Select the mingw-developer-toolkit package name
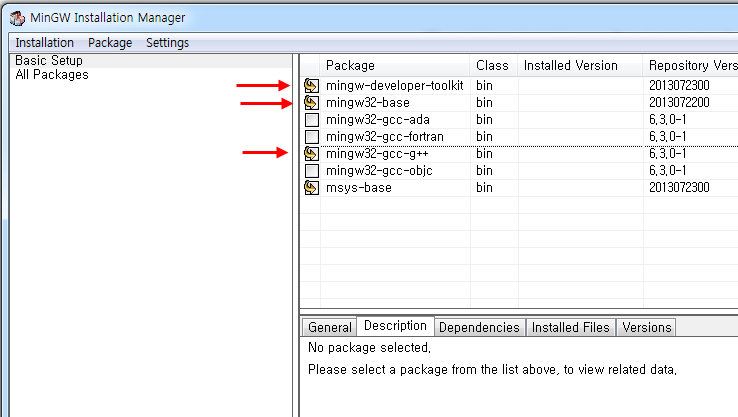The image size is (738, 417). (394, 86)
